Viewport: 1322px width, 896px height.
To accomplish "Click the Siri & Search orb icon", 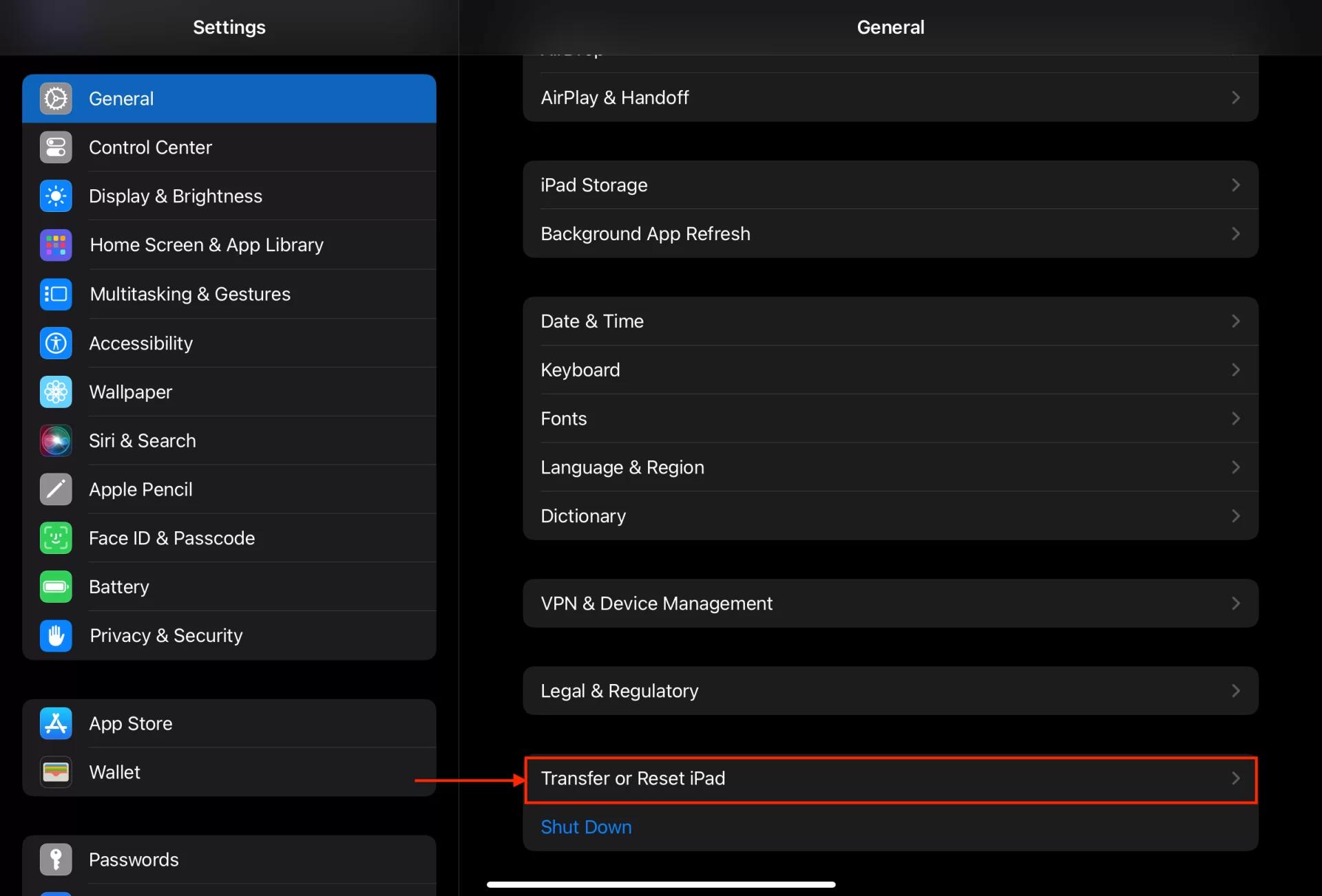I will pyautogui.click(x=56, y=440).
